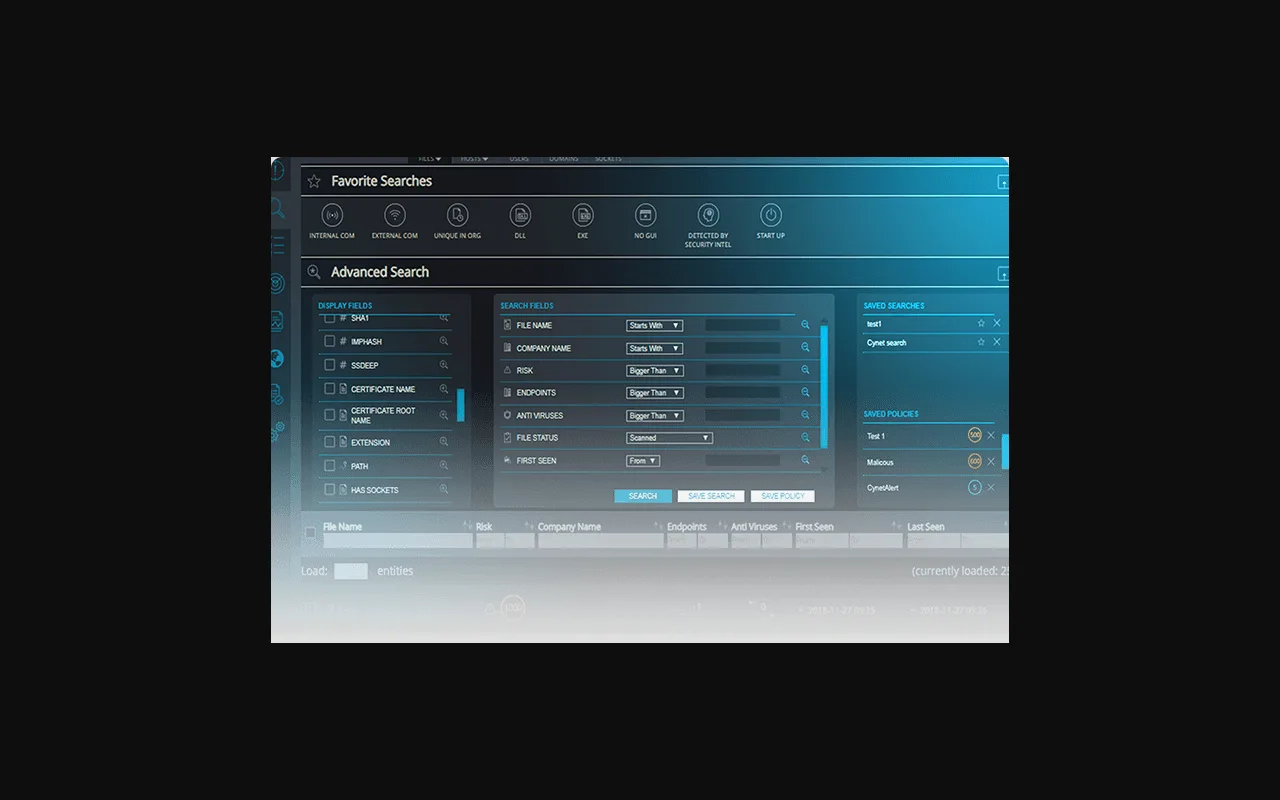Click the magnifier icon in RISK search row
1280x800 pixels.
tap(805, 370)
